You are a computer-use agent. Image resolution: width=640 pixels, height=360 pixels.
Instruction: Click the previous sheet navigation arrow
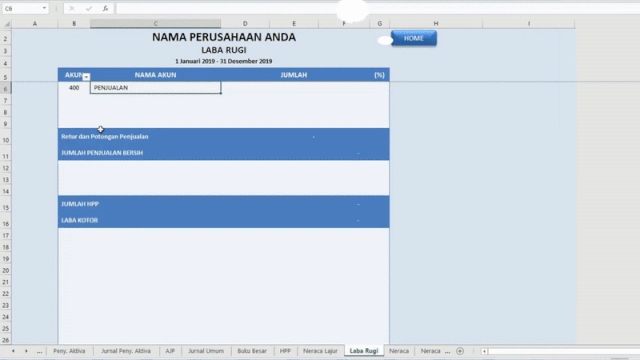click(13, 351)
